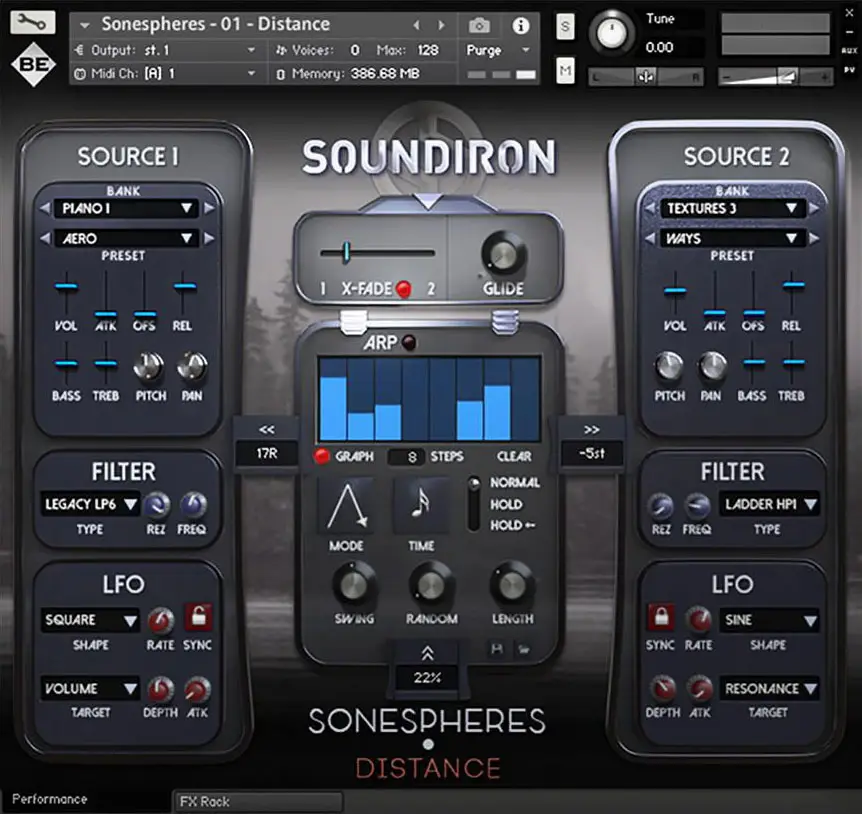Click the master Tune knob
The width and height of the screenshot is (862, 814).
tap(611, 32)
